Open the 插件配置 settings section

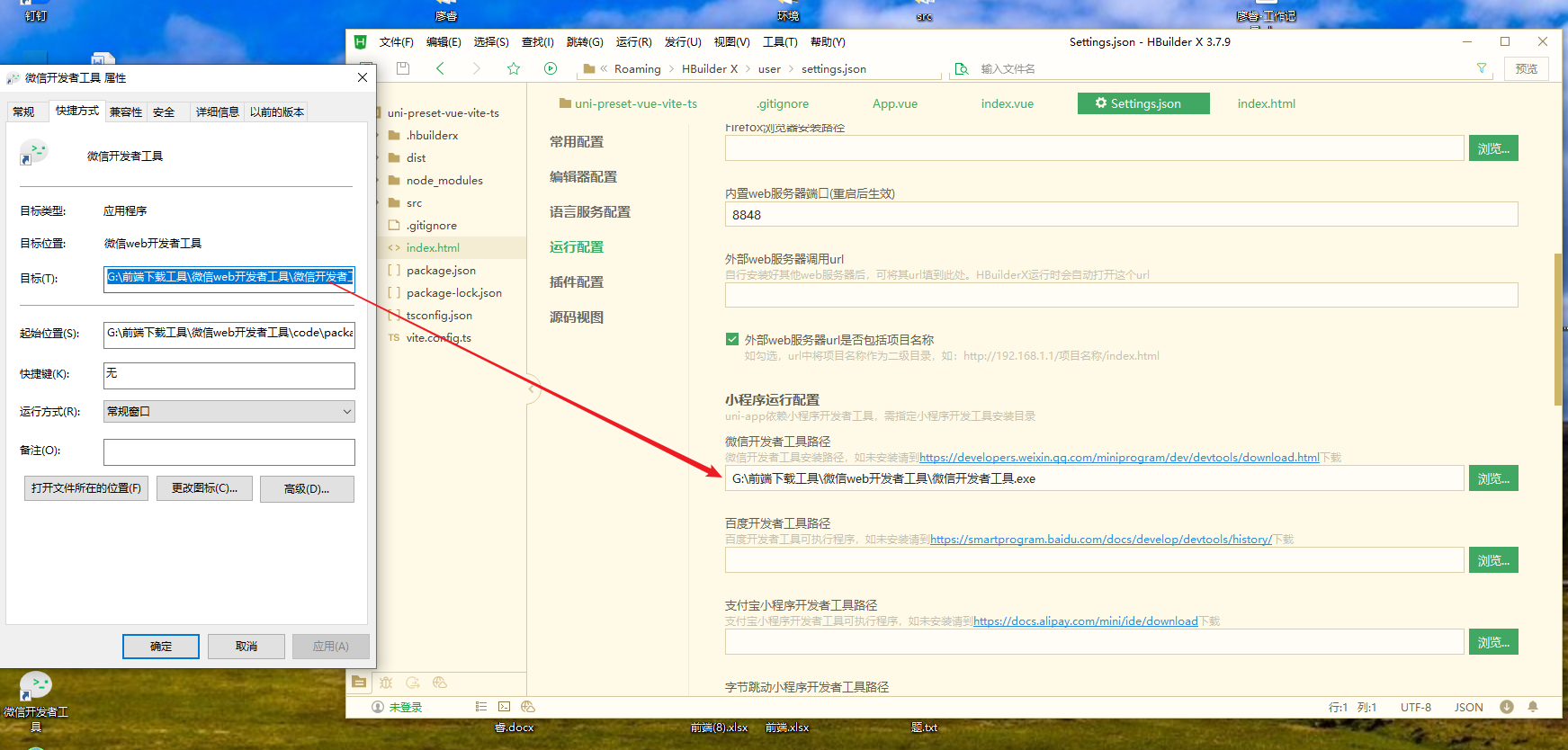(577, 281)
